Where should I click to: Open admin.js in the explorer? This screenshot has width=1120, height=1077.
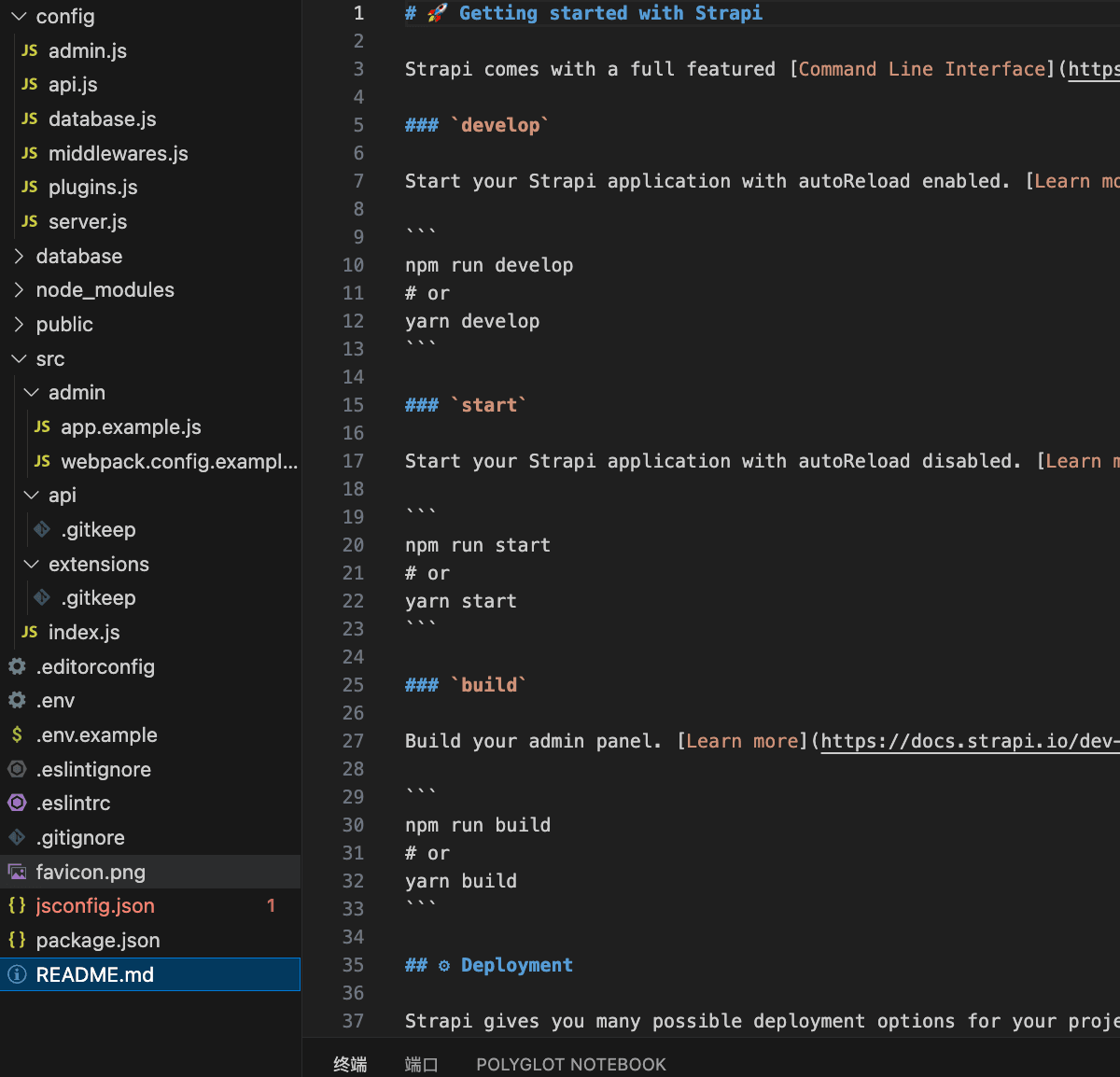click(87, 50)
